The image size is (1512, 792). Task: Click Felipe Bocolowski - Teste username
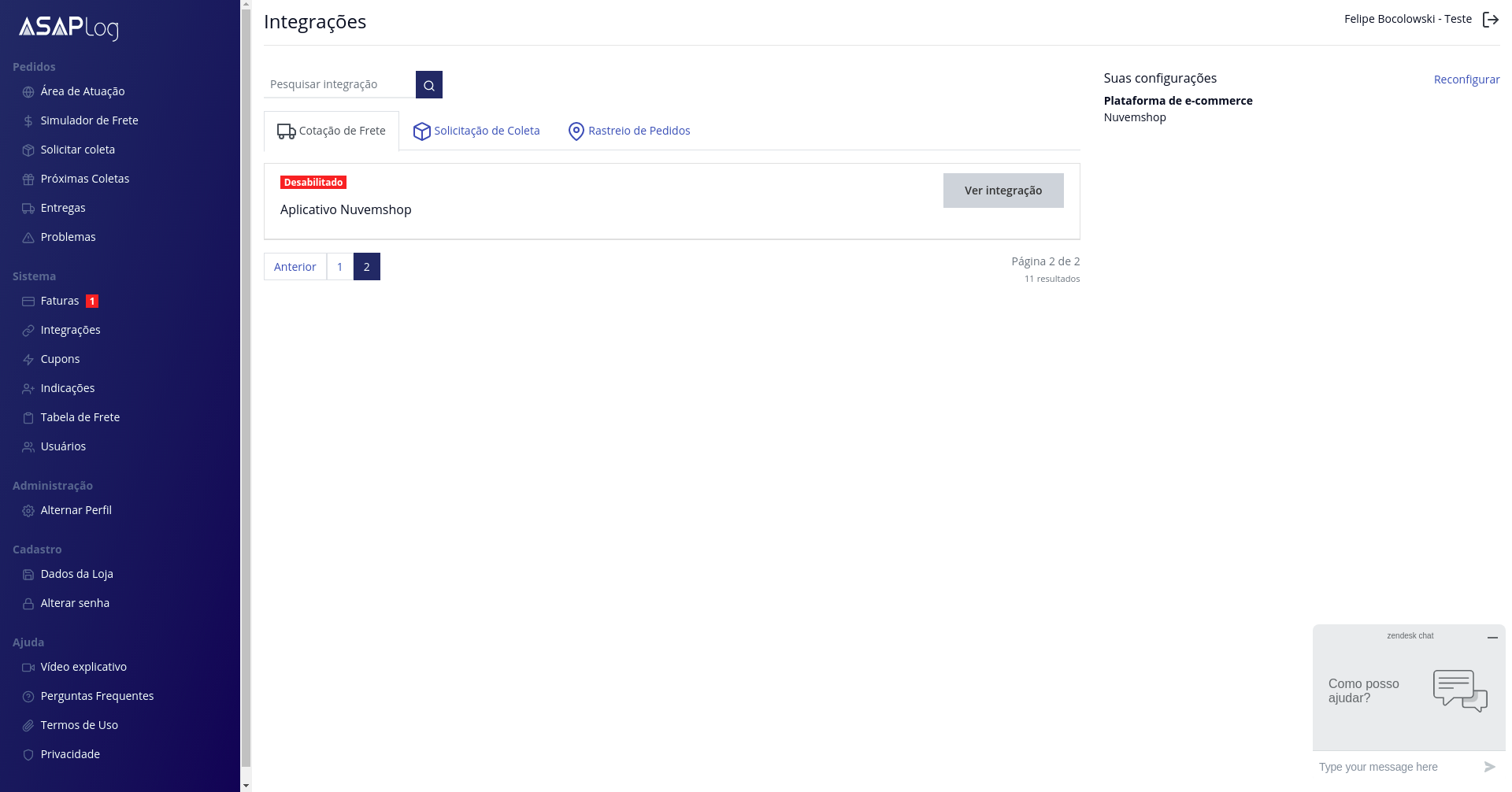click(1408, 19)
